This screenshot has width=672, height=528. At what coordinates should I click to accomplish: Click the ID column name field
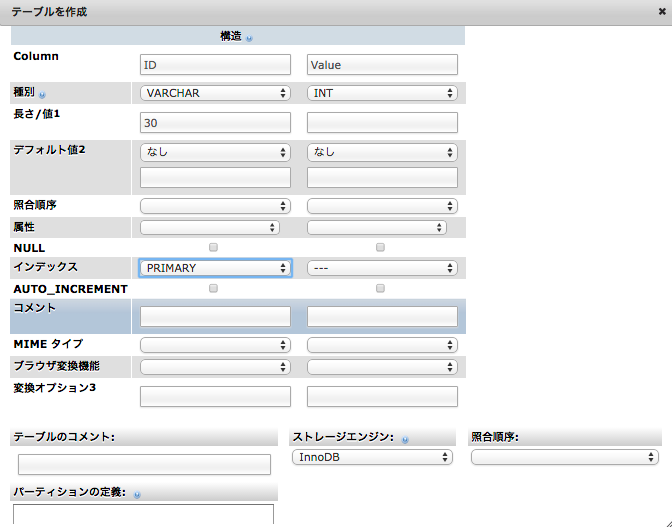[216, 65]
